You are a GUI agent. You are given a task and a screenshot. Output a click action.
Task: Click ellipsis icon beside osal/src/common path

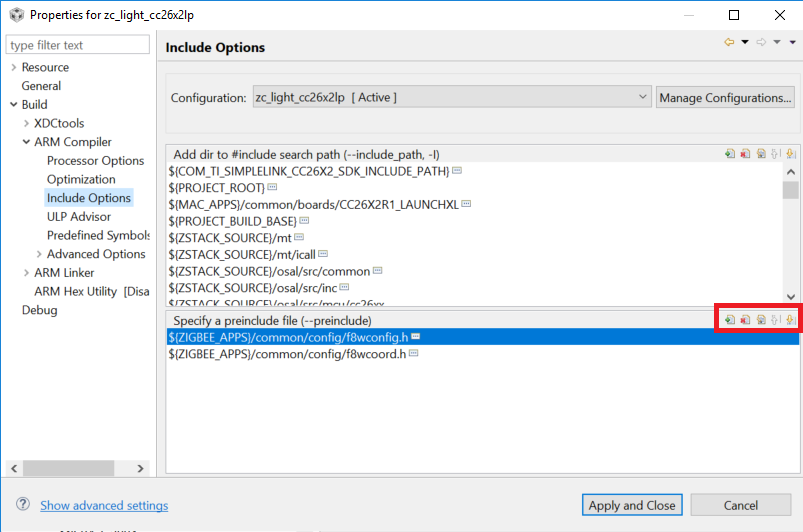[377, 270]
